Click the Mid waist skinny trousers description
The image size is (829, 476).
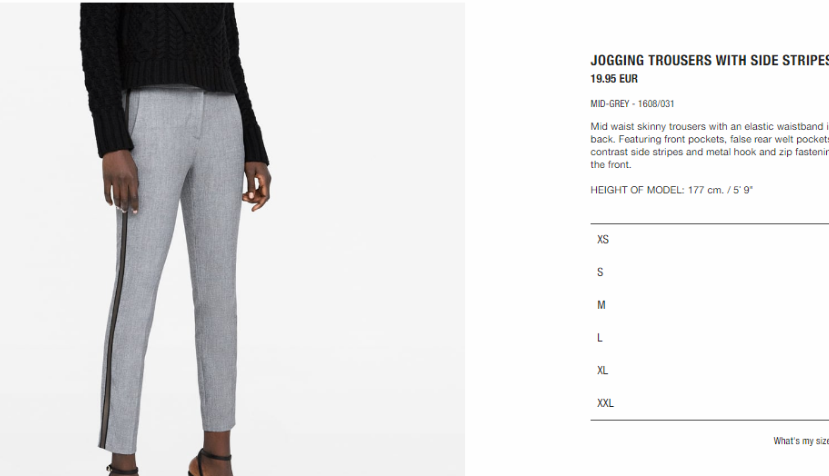pos(710,145)
